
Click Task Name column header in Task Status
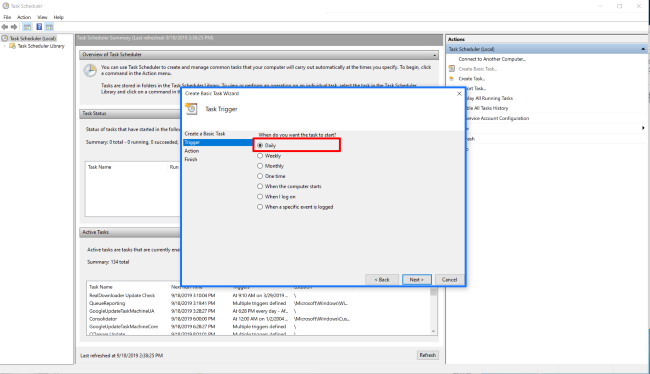99,167
